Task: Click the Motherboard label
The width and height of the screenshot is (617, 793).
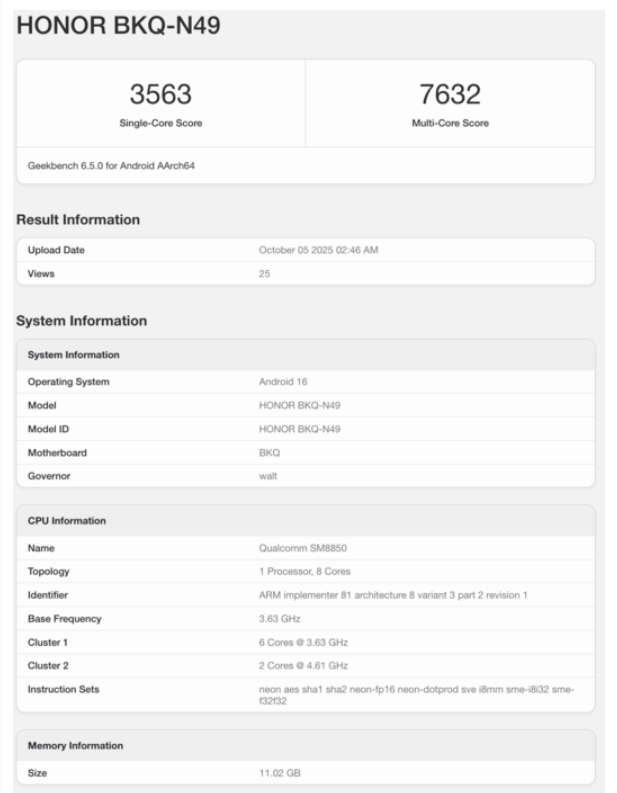Action: tap(57, 453)
